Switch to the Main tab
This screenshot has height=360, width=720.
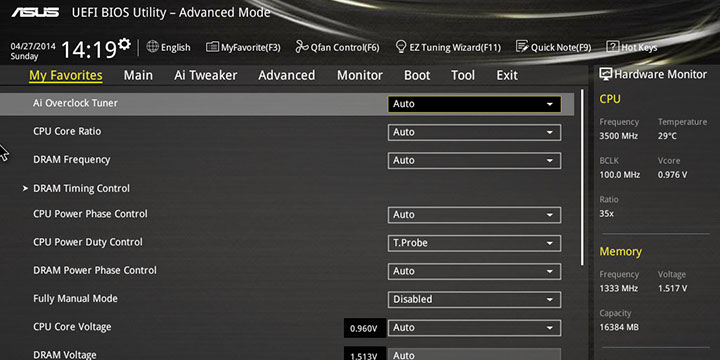[x=138, y=75]
